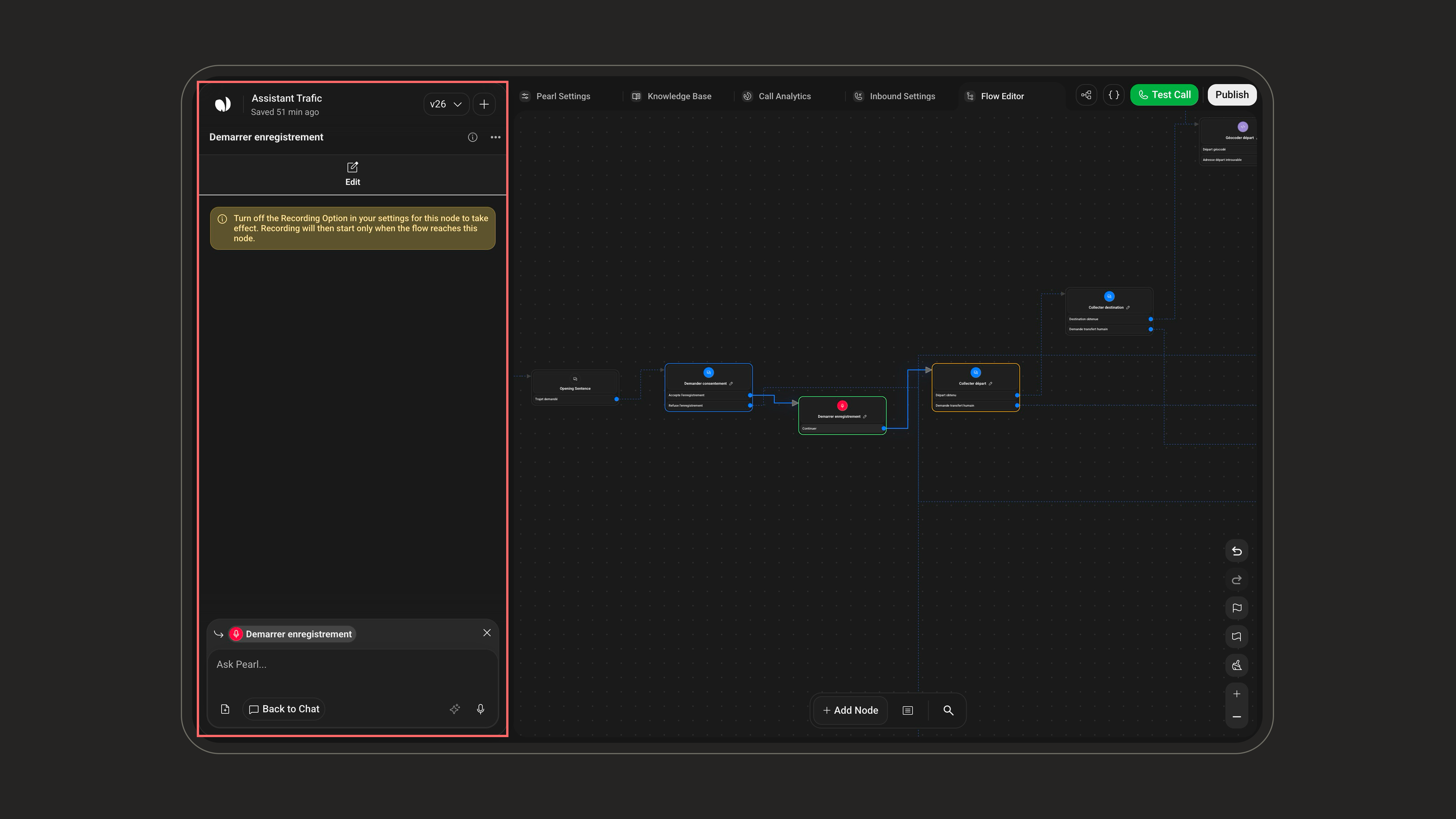Screen dimensions: 1456x819
Task: Click the Pearl logo icon
Action: 223,104
